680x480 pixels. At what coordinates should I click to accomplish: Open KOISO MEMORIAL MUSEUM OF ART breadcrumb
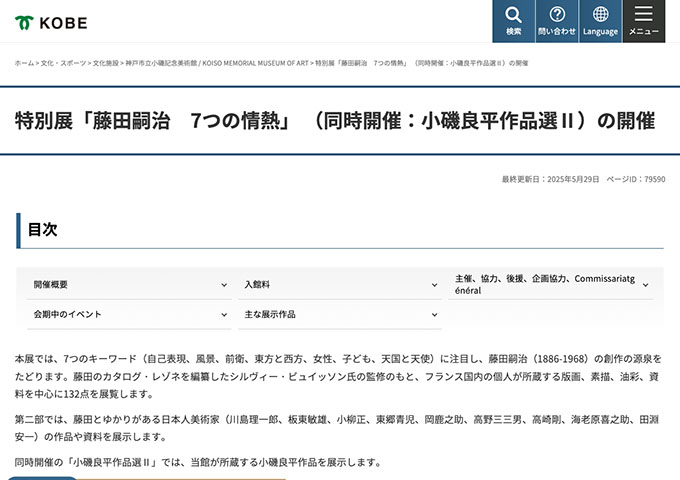[x=217, y=63]
